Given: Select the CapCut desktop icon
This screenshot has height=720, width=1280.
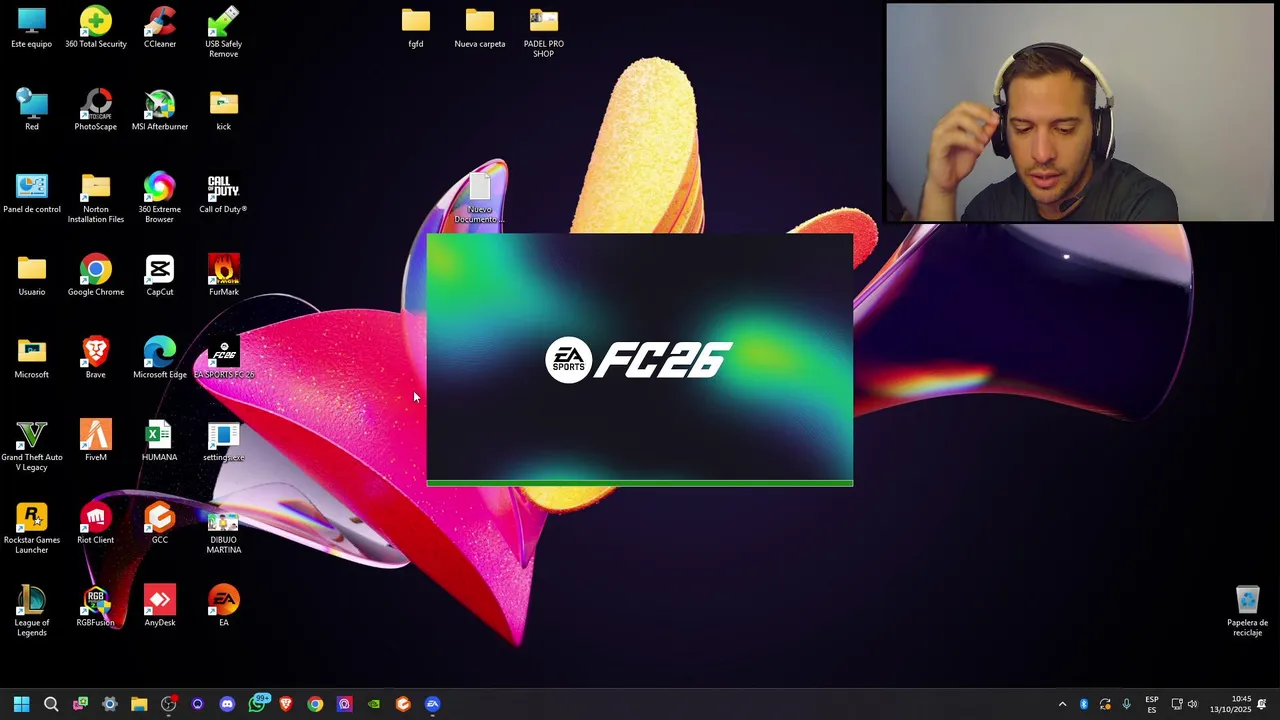Looking at the screenshot, I should pos(160,276).
